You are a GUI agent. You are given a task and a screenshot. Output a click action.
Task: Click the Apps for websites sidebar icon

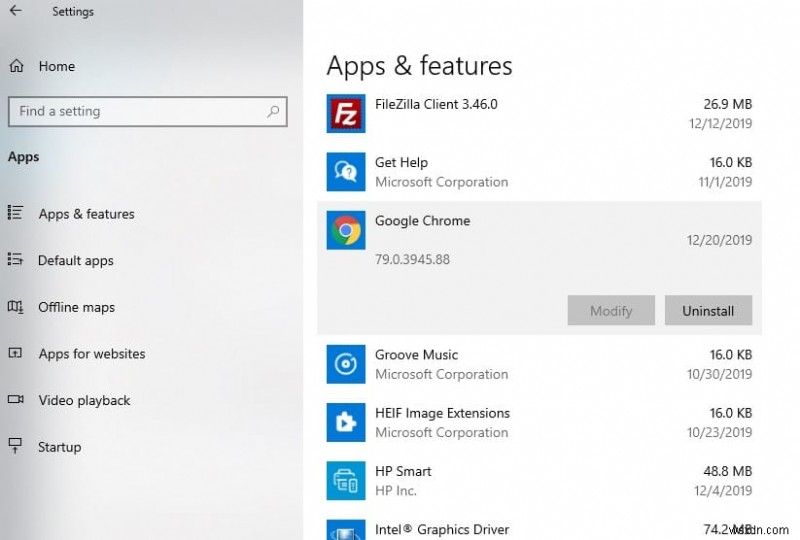point(15,353)
